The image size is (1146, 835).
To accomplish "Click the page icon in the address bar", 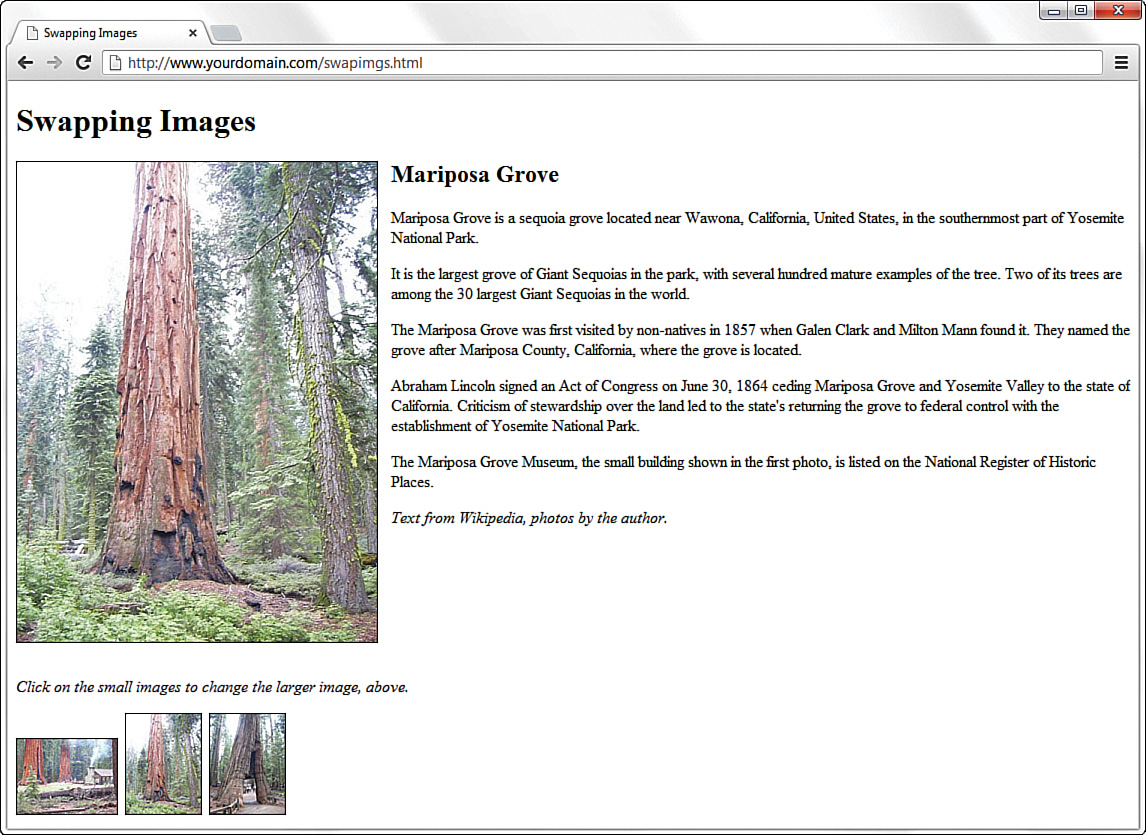I will (113, 62).
